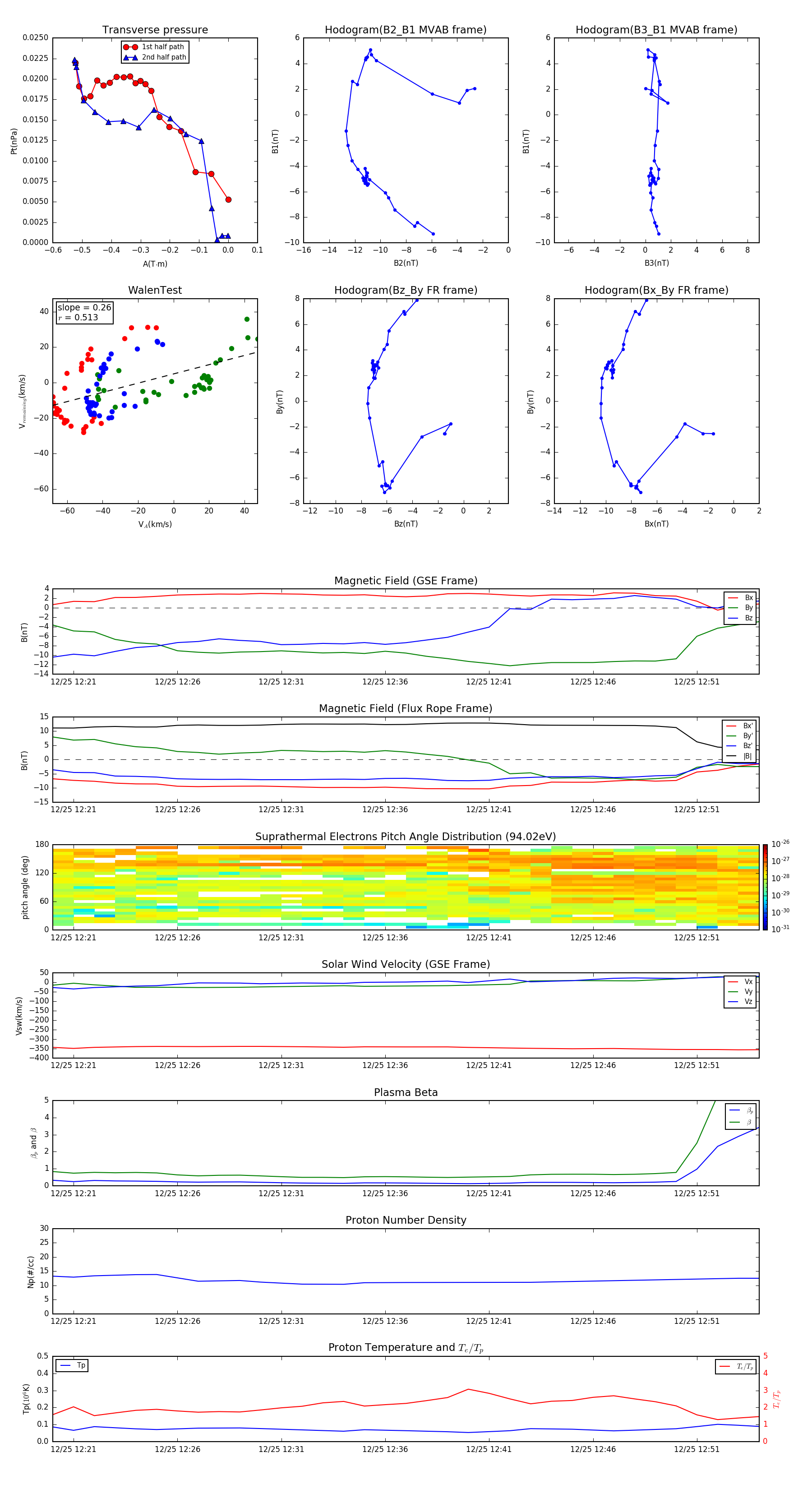Click the 'Hodogram(B2_B1 MVAB frame)' title
The image size is (812, 1489).
[x=406, y=29]
